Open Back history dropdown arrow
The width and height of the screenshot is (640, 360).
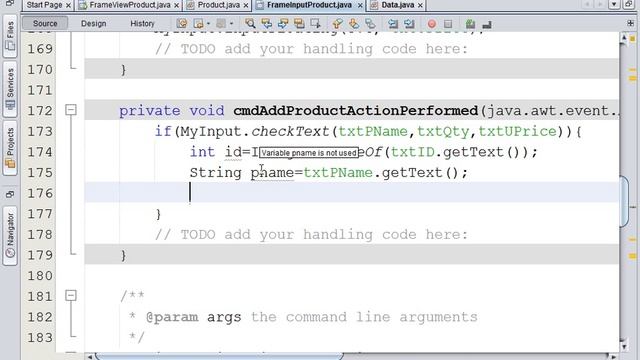tap(208, 24)
